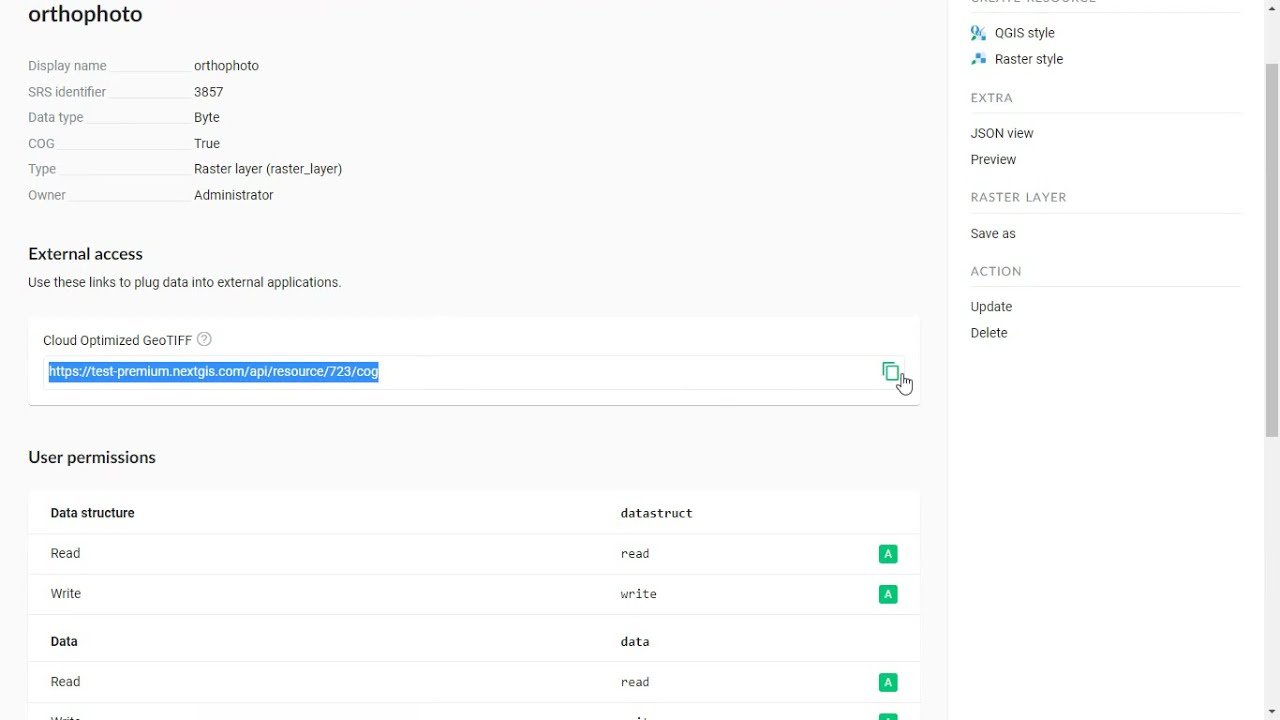
Task: Click the Data type value Byte
Action: tap(206, 117)
